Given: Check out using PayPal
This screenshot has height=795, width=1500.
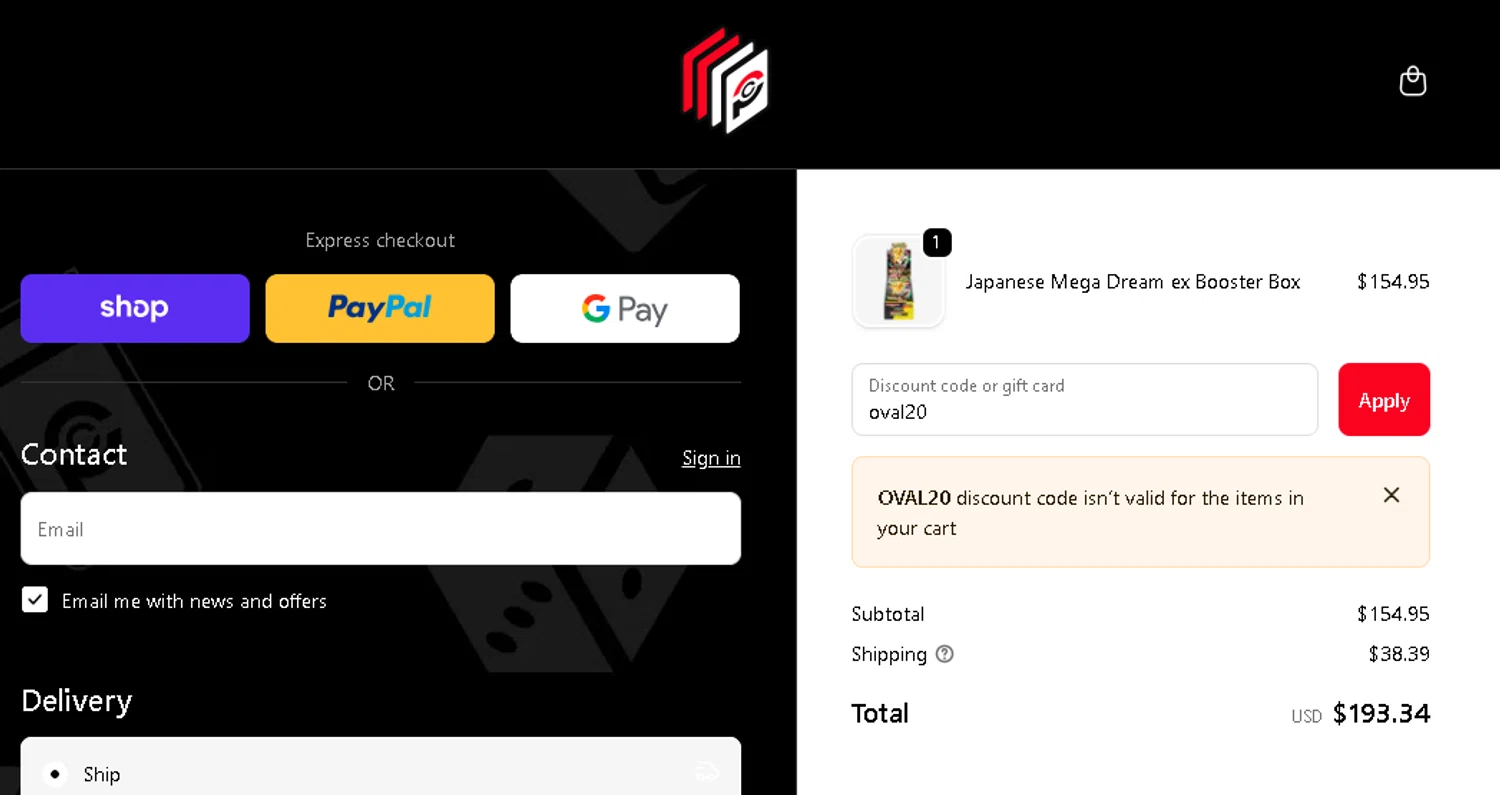Looking at the screenshot, I should pos(380,308).
